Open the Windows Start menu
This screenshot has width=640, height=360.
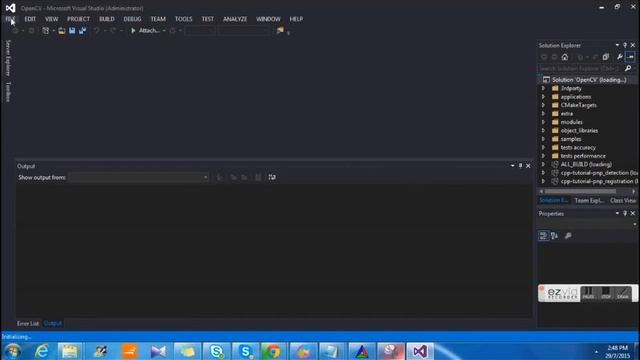(x=13, y=351)
